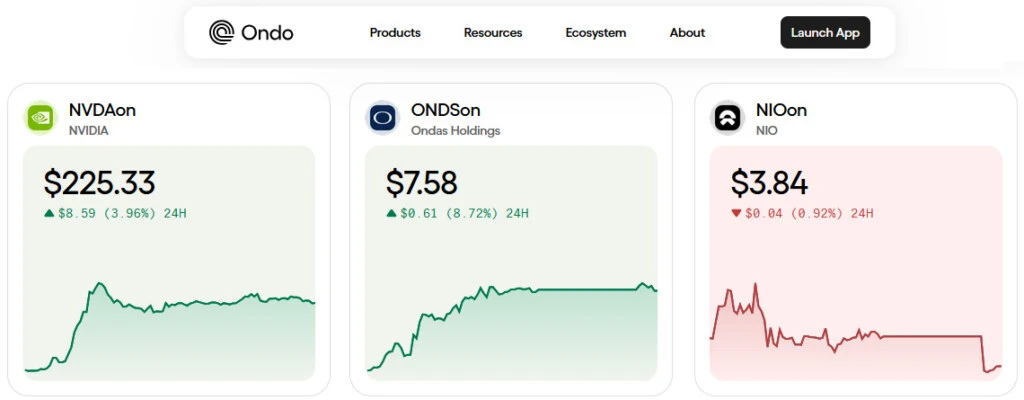Click the NIO logo icon
Screen dimensions: 1024x400
pos(728,118)
